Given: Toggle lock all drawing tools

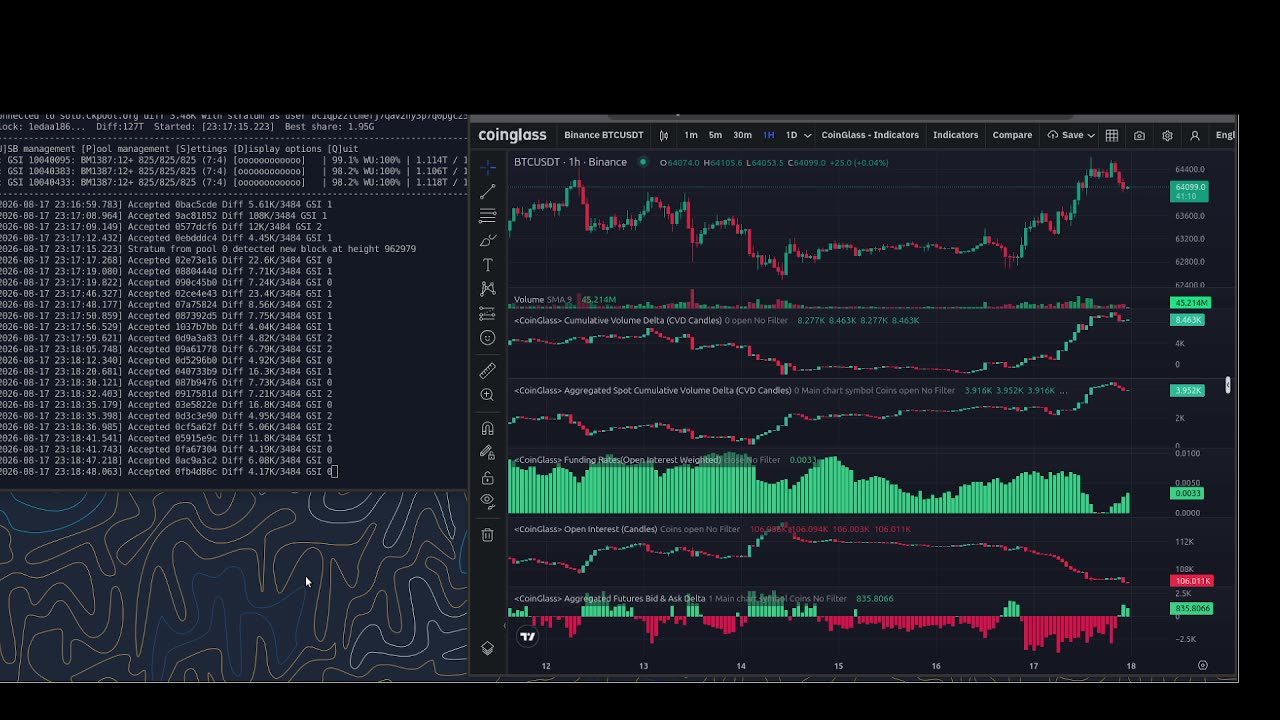Looking at the screenshot, I should [488, 478].
